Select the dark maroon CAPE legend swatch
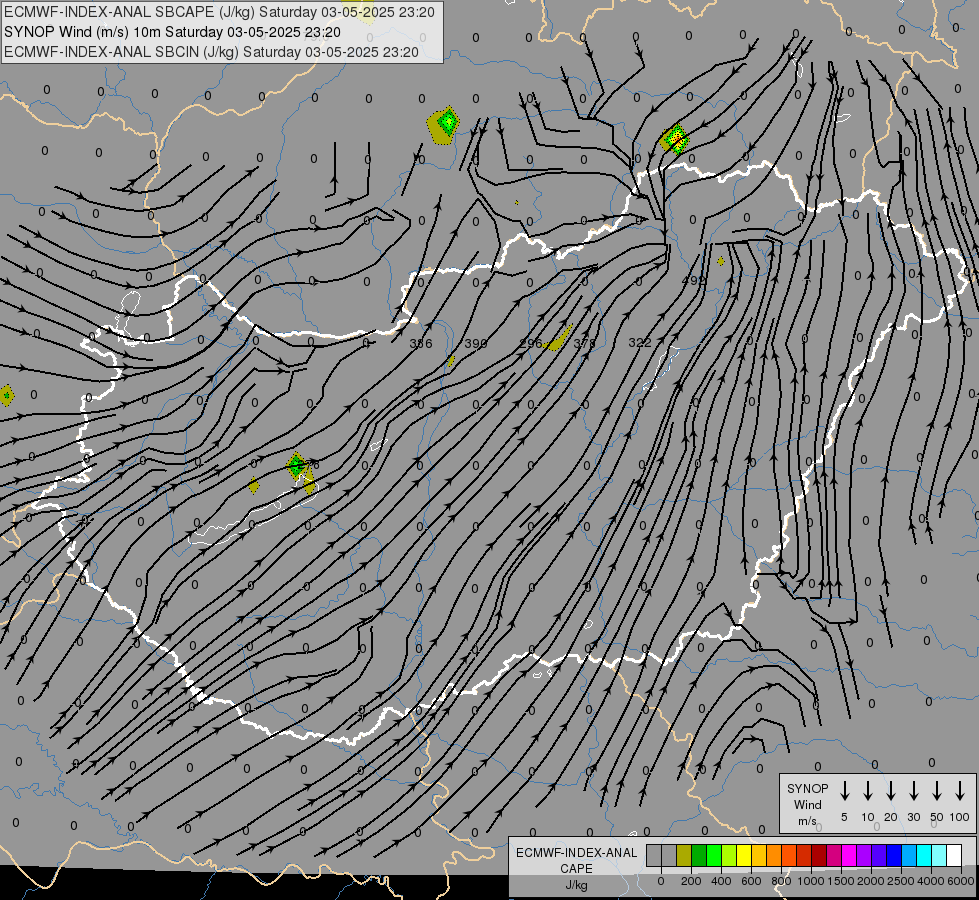The width and height of the screenshot is (979, 900). [819, 856]
